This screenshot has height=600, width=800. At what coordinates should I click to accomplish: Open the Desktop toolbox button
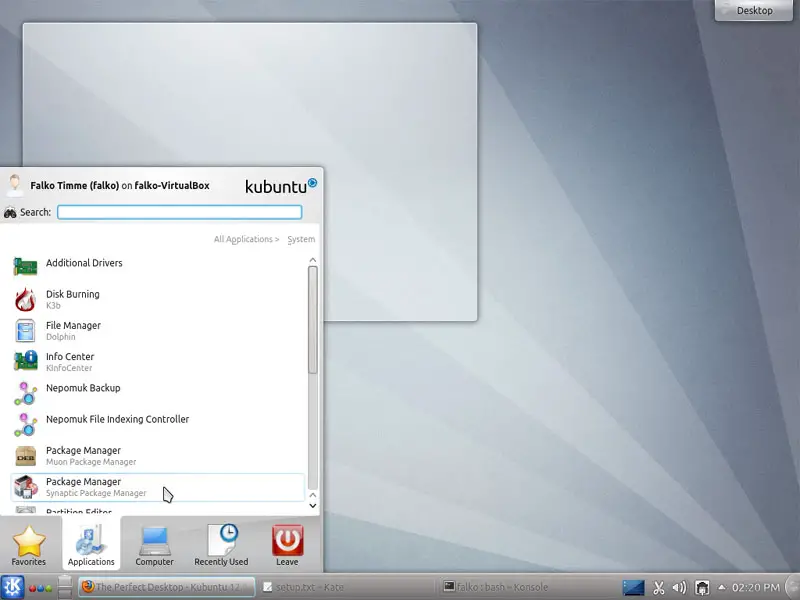pos(754,10)
